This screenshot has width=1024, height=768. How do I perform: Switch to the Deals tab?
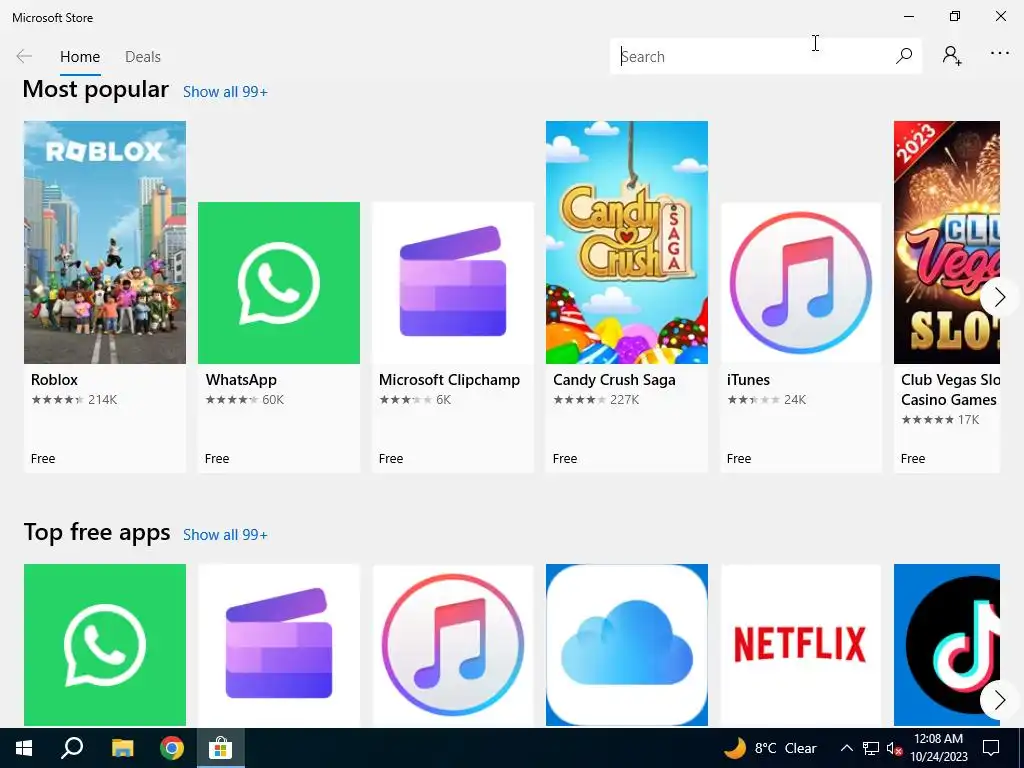click(x=142, y=57)
